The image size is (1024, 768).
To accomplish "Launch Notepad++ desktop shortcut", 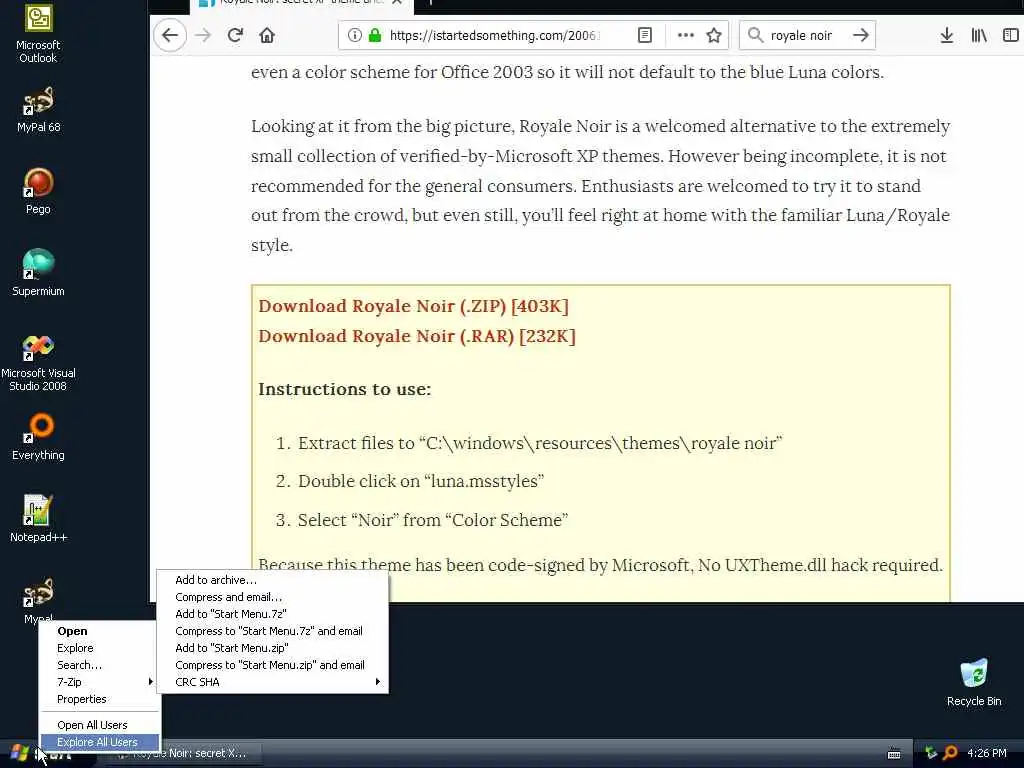I will (x=38, y=519).
